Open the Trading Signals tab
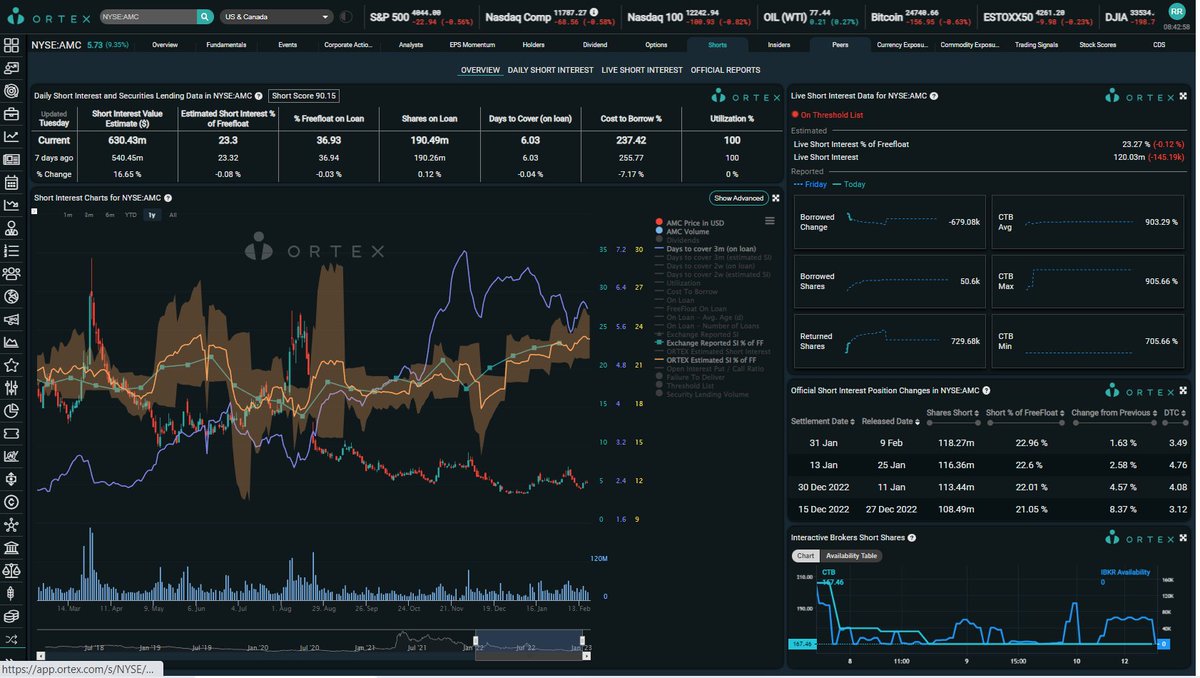Screen dimensions: 1200x678 point(1036,45)
